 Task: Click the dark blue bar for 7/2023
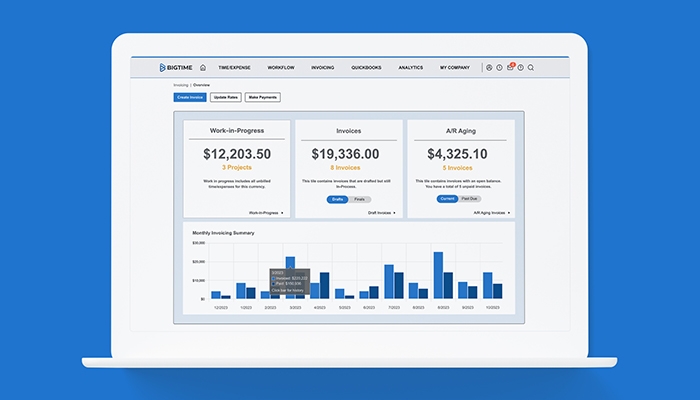tap(399, 286)
